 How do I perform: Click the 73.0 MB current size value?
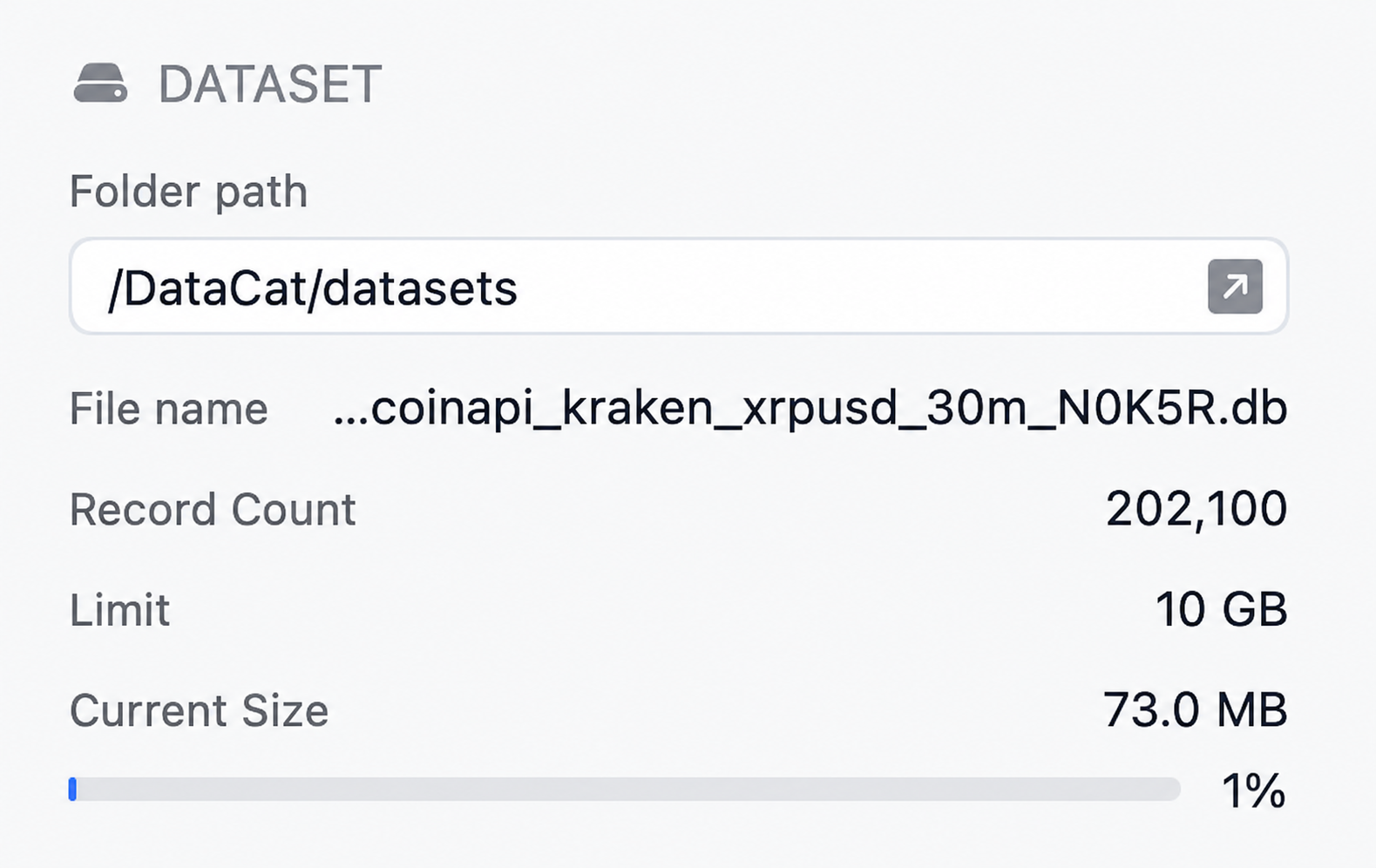tap(1195, 709)
